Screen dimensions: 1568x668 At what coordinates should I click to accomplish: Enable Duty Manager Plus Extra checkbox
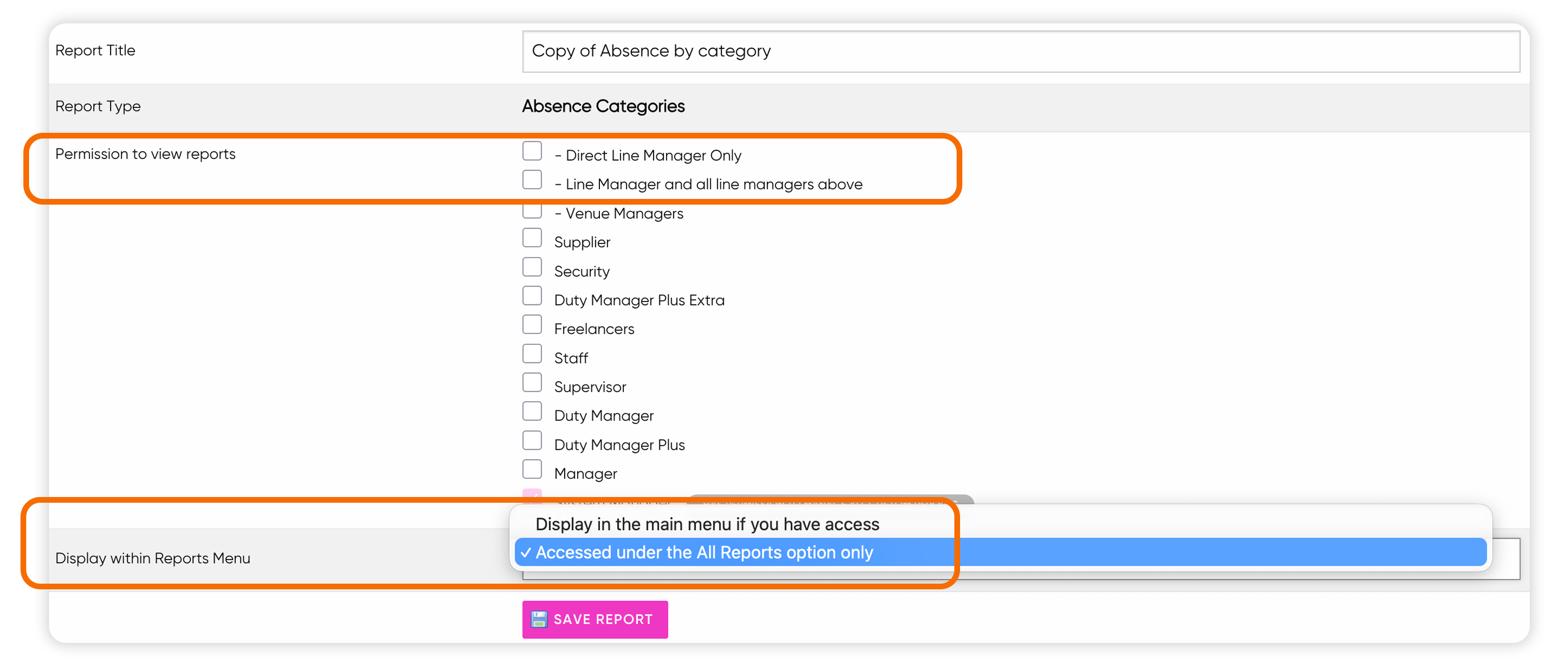[532, 295]
